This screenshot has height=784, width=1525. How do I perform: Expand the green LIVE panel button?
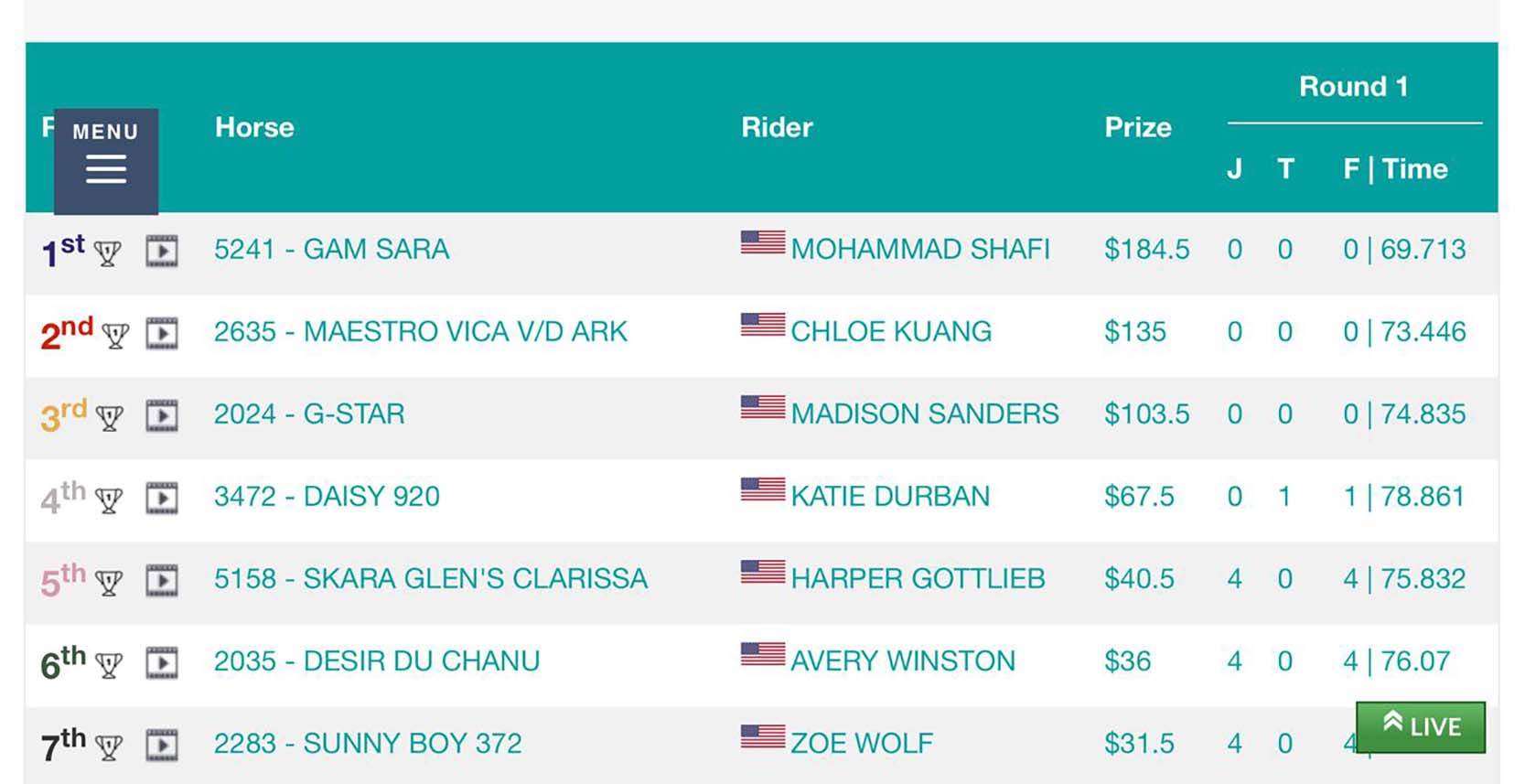[x=1420, y=727]
